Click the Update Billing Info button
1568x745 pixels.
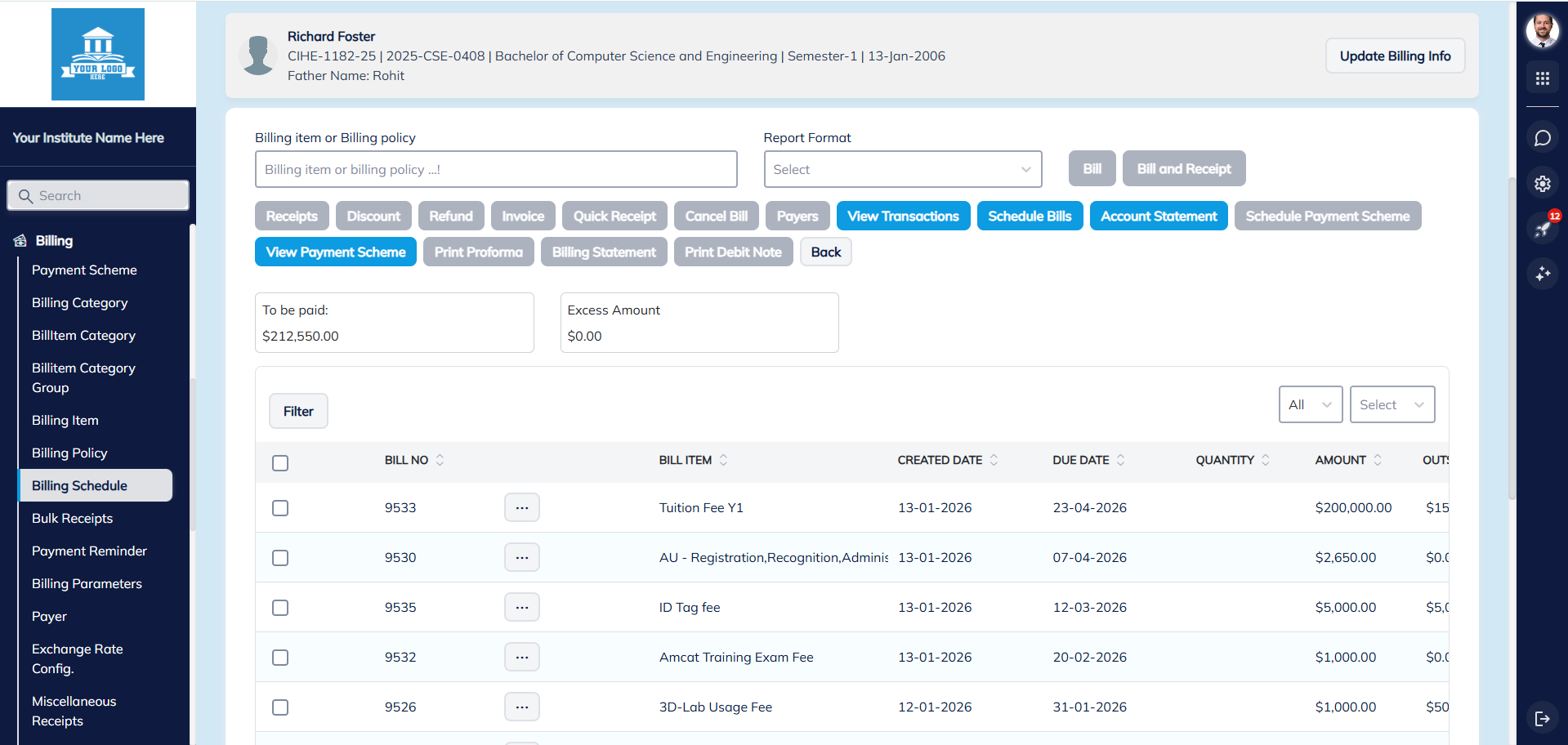pyautogui.click(x=1395, y=56)
